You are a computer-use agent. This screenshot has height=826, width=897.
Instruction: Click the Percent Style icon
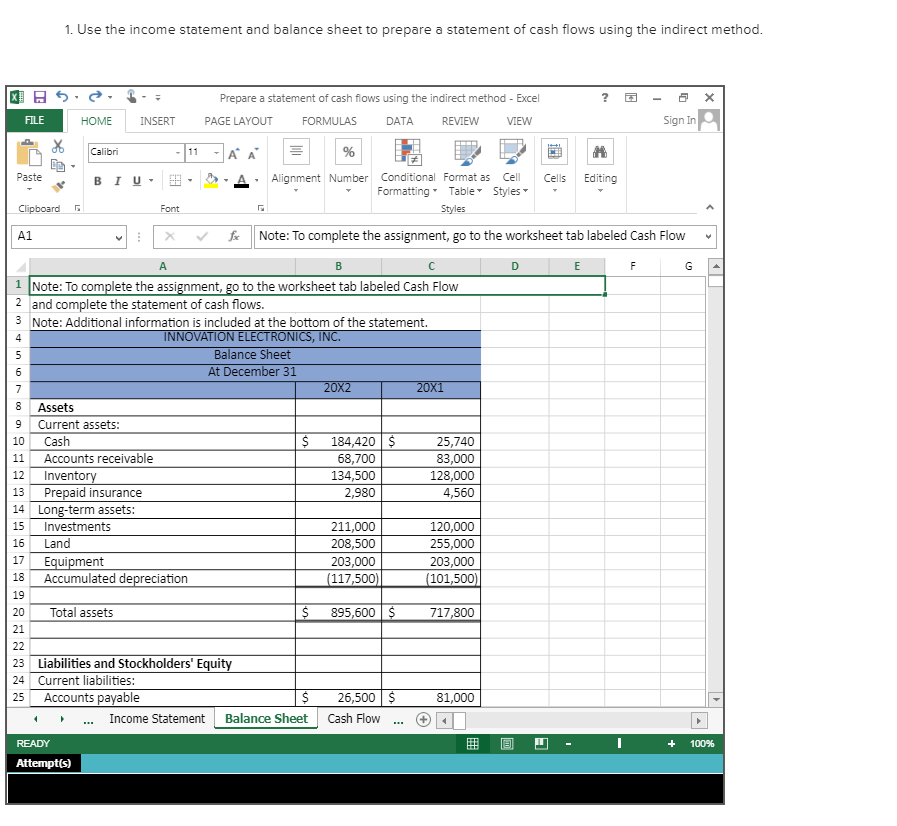click(x=348, y=150)
